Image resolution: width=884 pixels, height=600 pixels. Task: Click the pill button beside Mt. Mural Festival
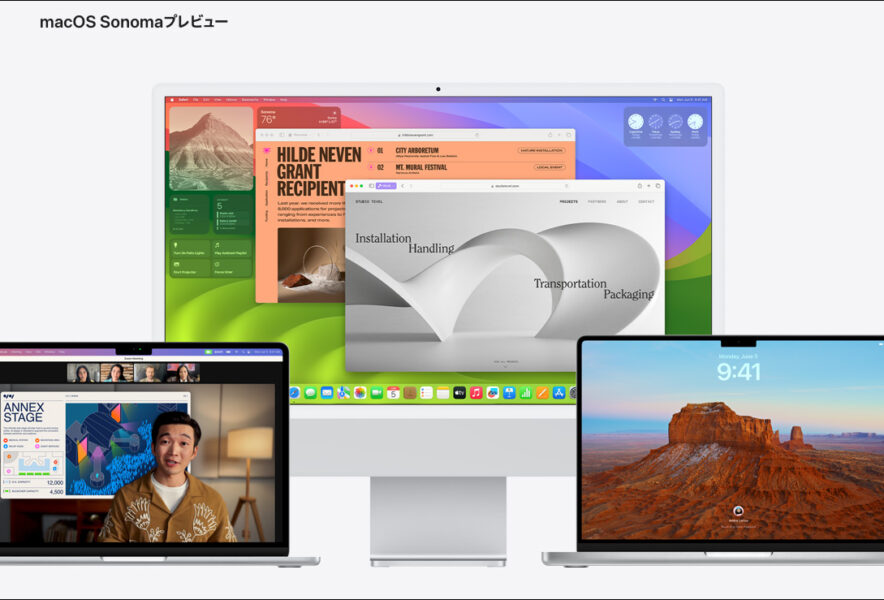point(549,167)
